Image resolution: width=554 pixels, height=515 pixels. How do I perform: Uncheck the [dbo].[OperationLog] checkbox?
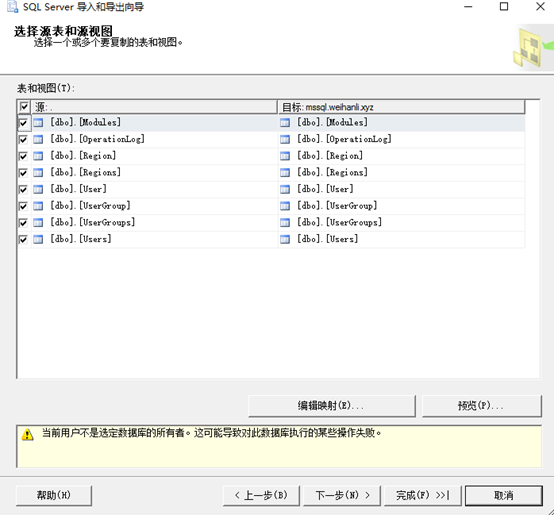pos(23,140)
